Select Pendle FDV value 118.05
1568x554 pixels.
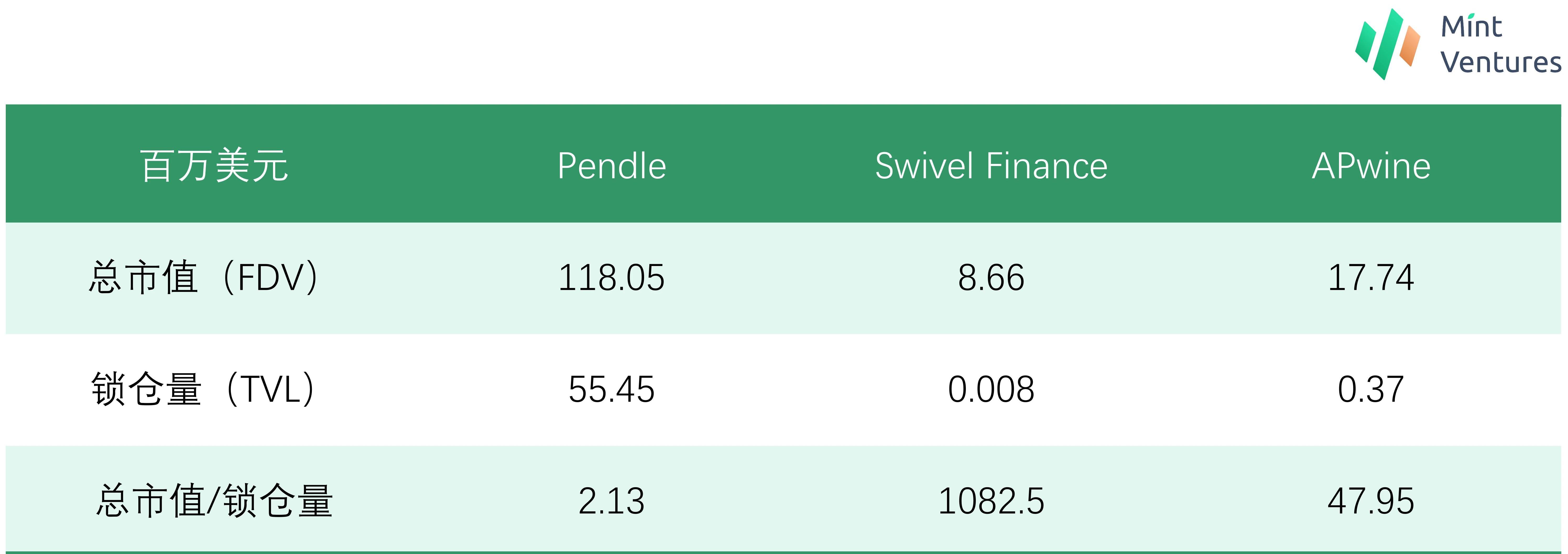(612, 278)
